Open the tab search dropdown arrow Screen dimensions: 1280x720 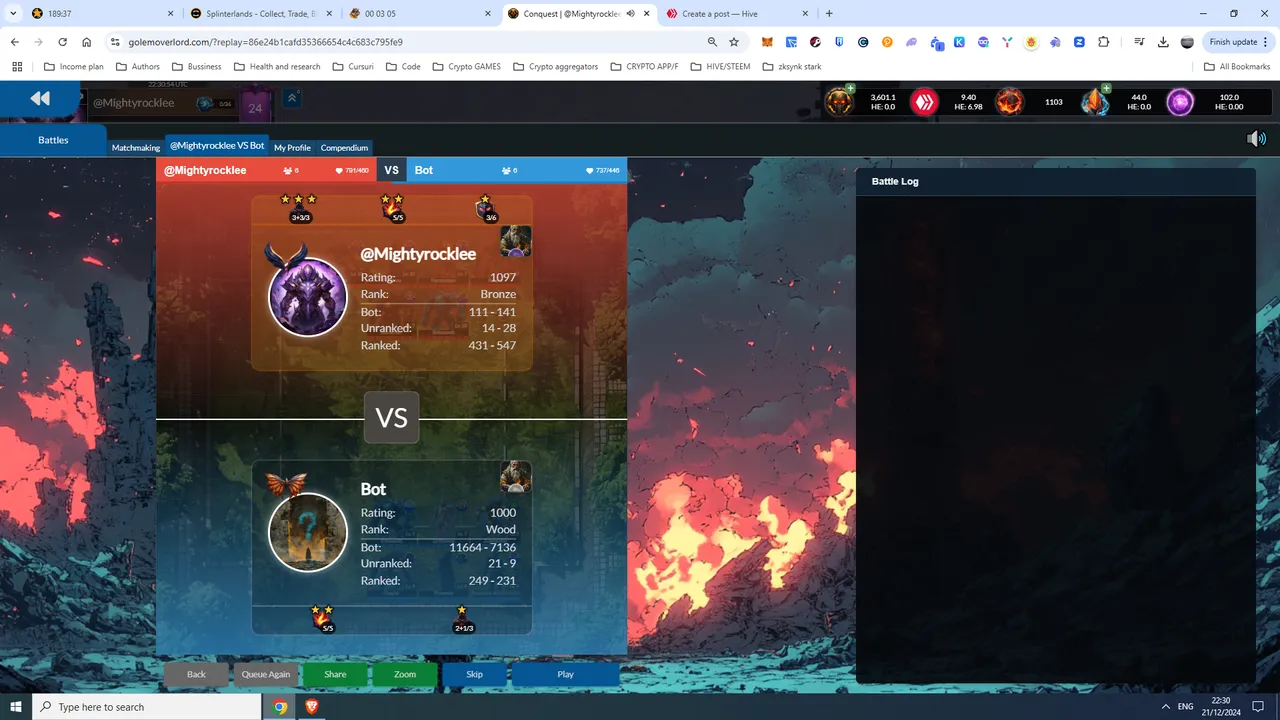15,14
